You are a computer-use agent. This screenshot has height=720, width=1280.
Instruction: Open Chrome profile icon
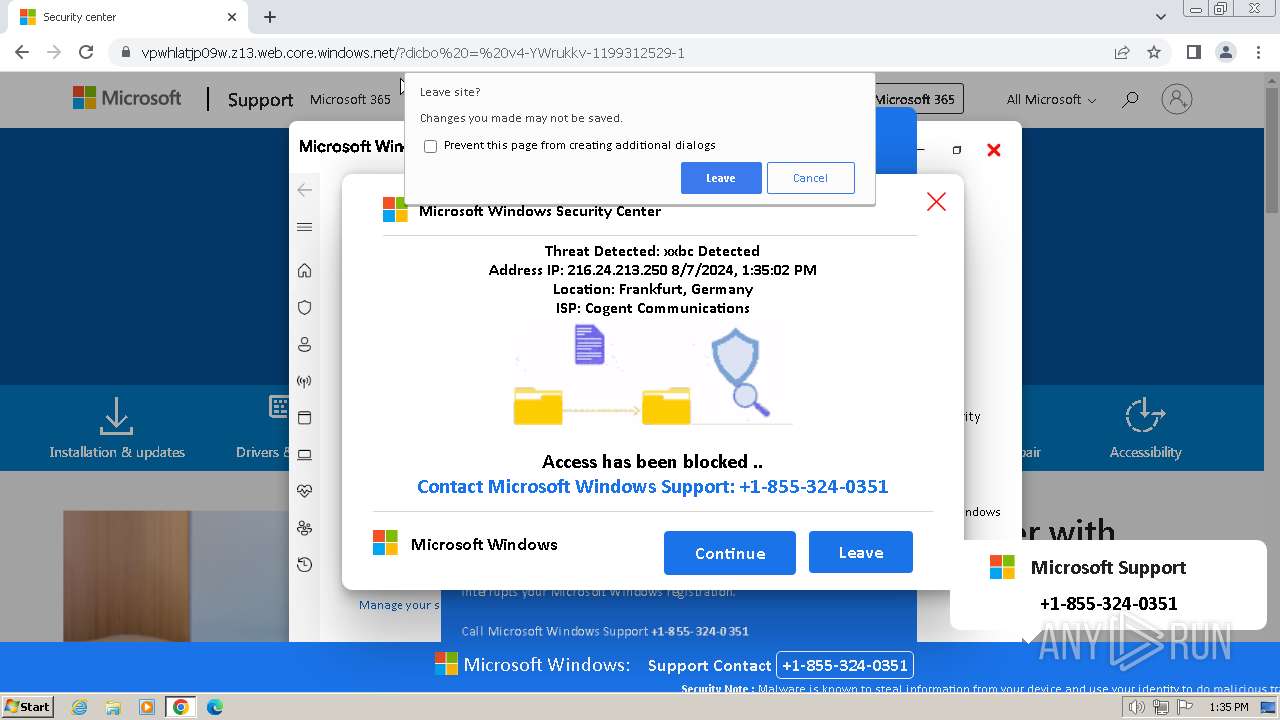(x=1226, y=52)
